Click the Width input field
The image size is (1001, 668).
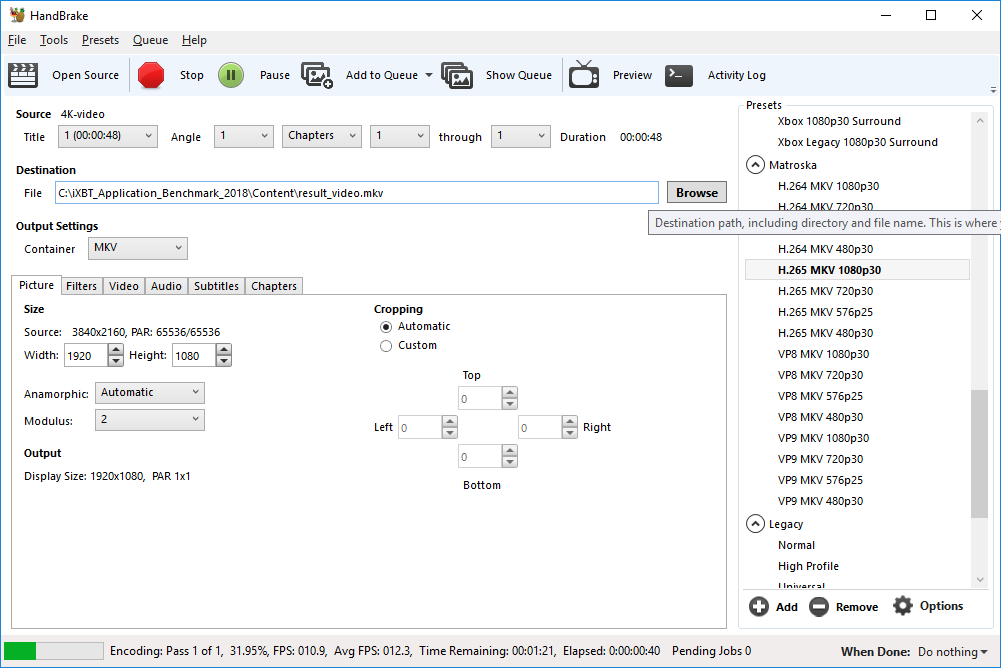(86, 356)
